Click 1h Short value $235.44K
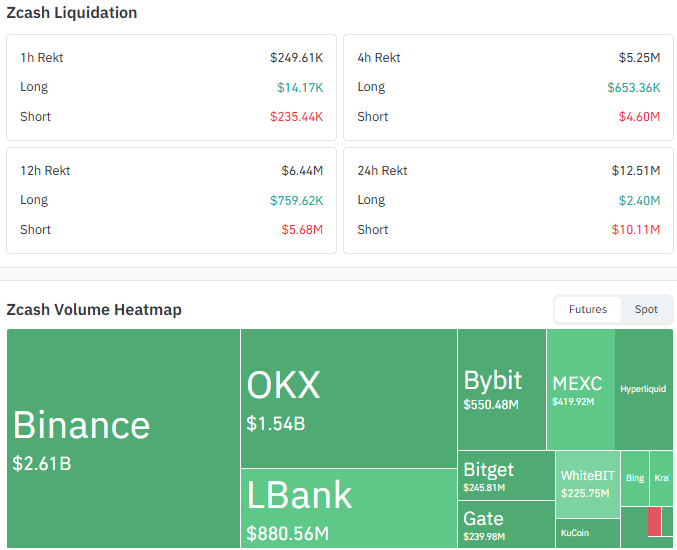Viewport: 677px width, 550px height. point(296,117)
